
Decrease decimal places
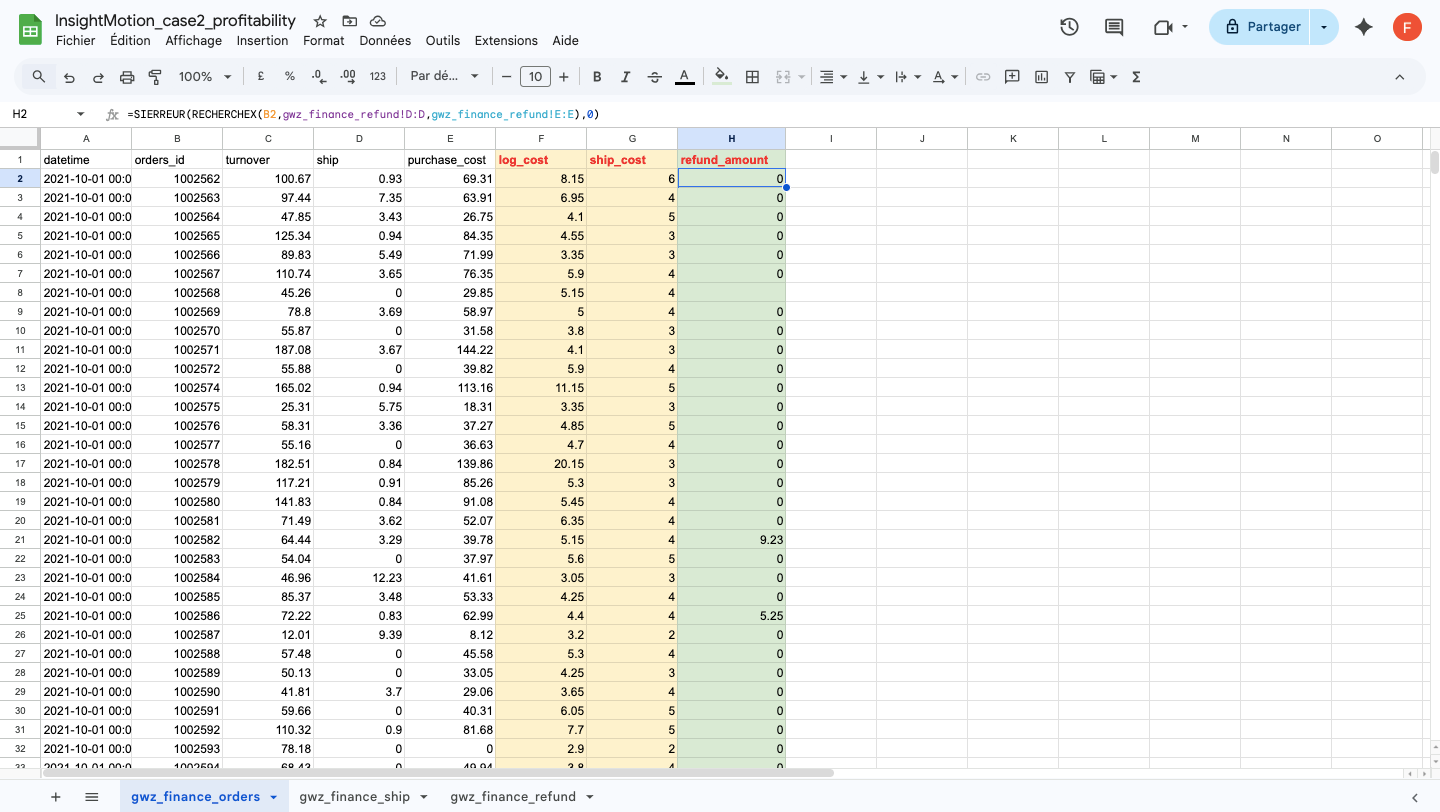318,76
